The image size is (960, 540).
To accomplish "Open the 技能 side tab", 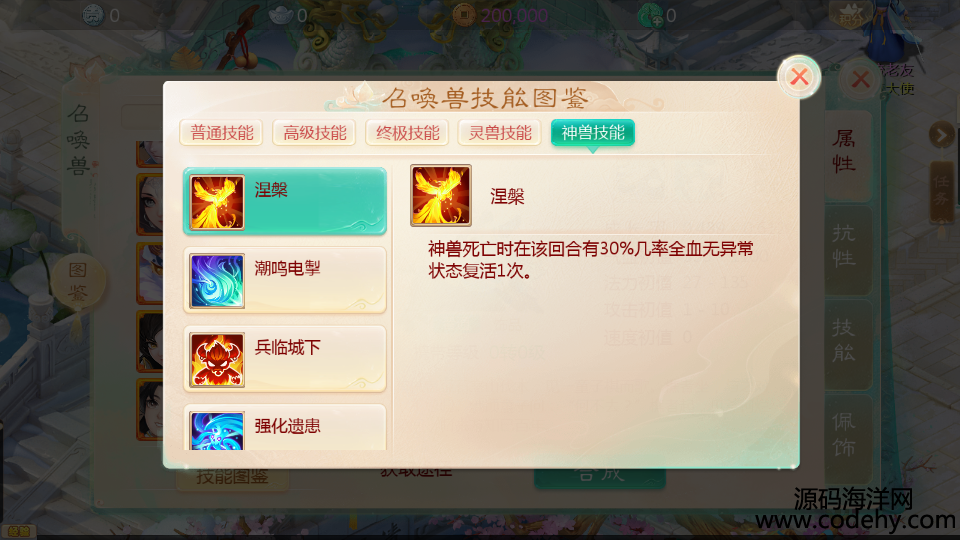I will click(844, 341).
